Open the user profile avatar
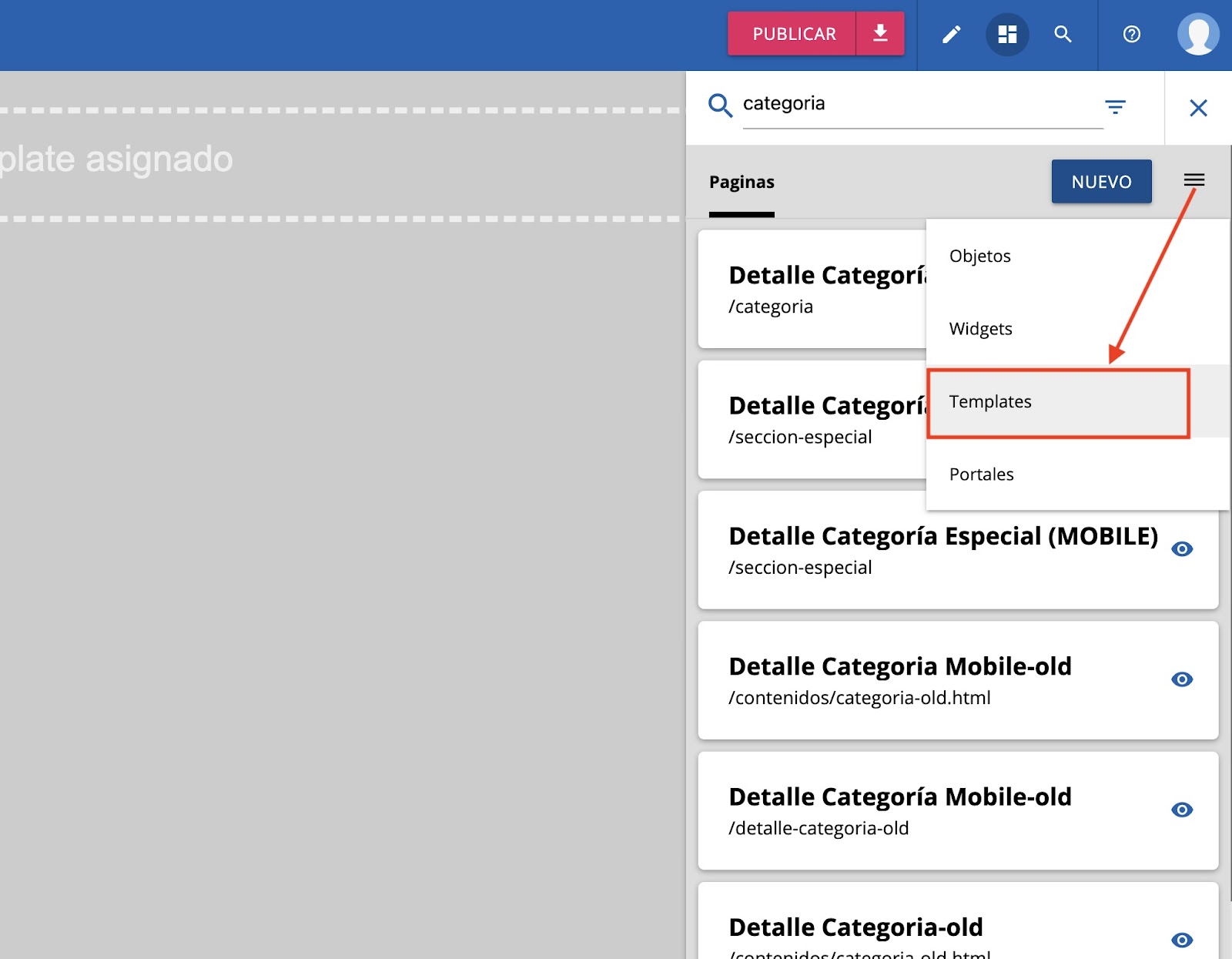Image resolution: width=1232 pixels, height=959 pixels. click(1197, 35)
